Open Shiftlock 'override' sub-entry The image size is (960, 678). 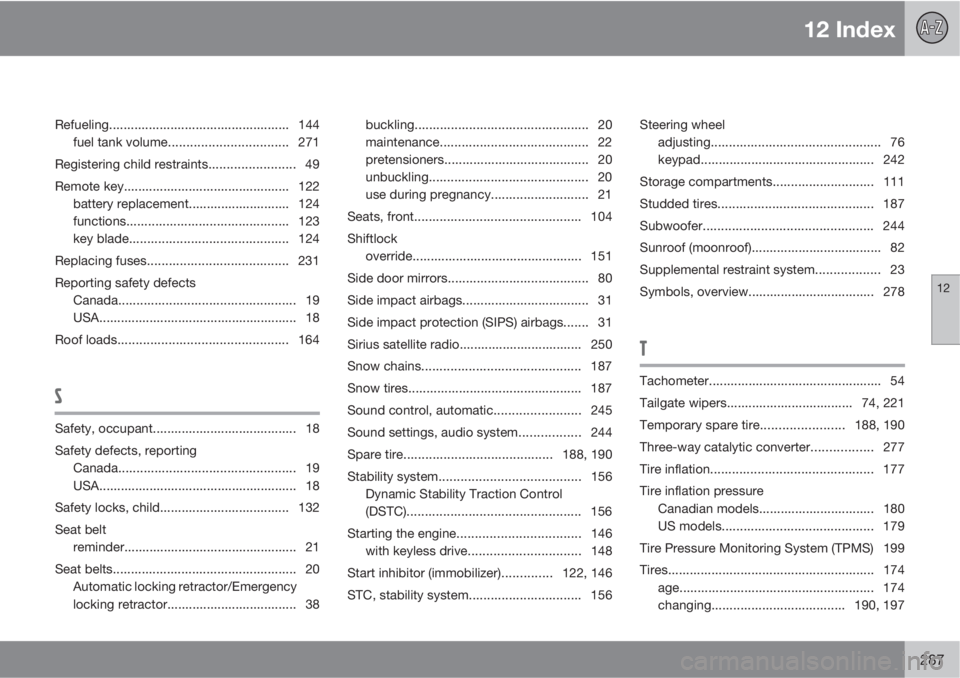(x=489, y=256)
